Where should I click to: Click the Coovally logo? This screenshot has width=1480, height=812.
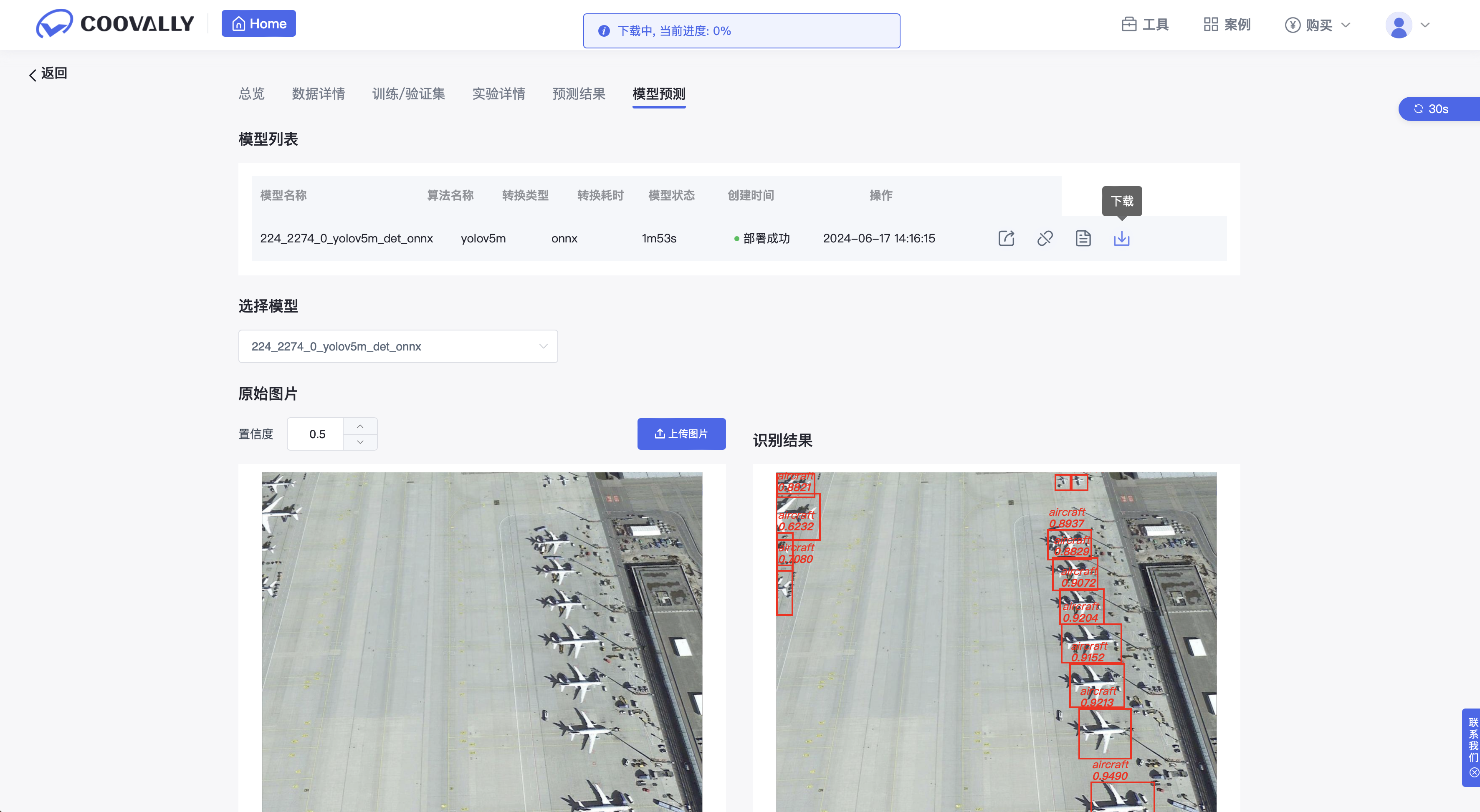point(115,23)
